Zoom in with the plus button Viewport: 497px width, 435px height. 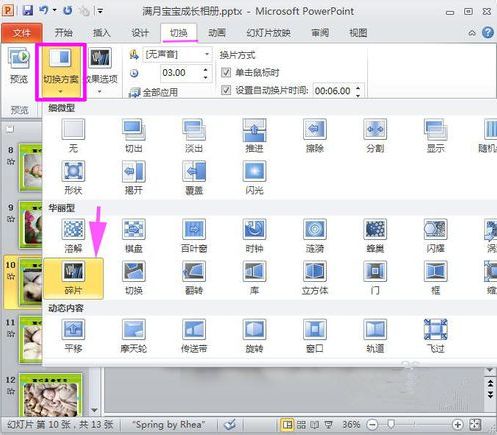(458, 425)
